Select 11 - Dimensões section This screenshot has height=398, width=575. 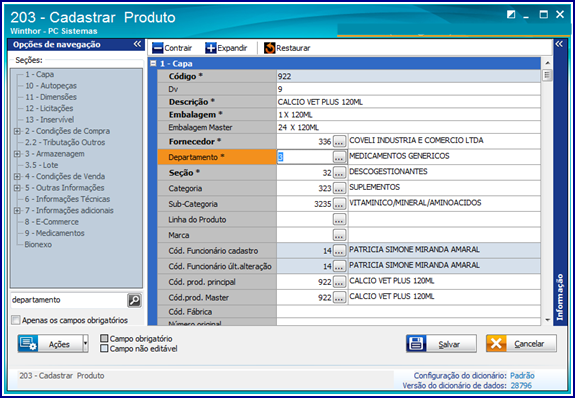(51, 97)
